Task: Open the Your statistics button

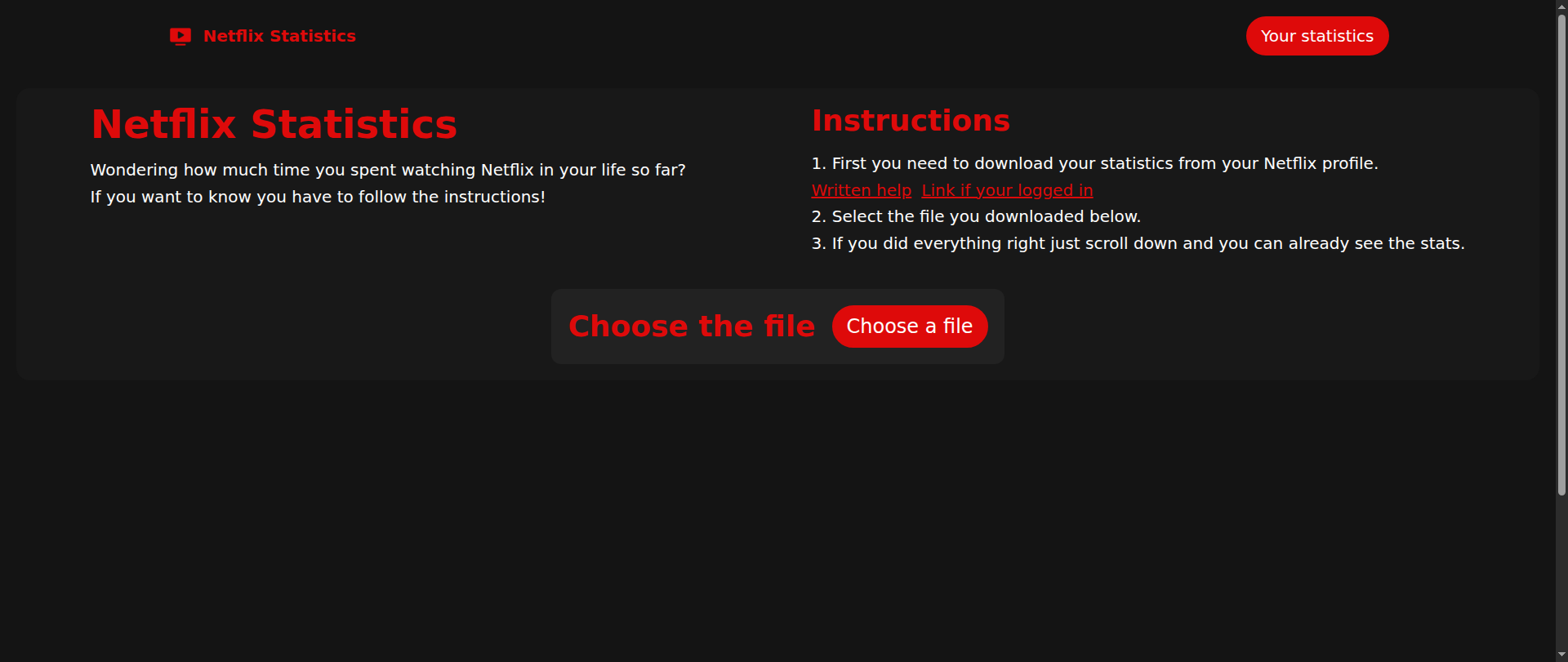Action: [x=1317, y=36]
